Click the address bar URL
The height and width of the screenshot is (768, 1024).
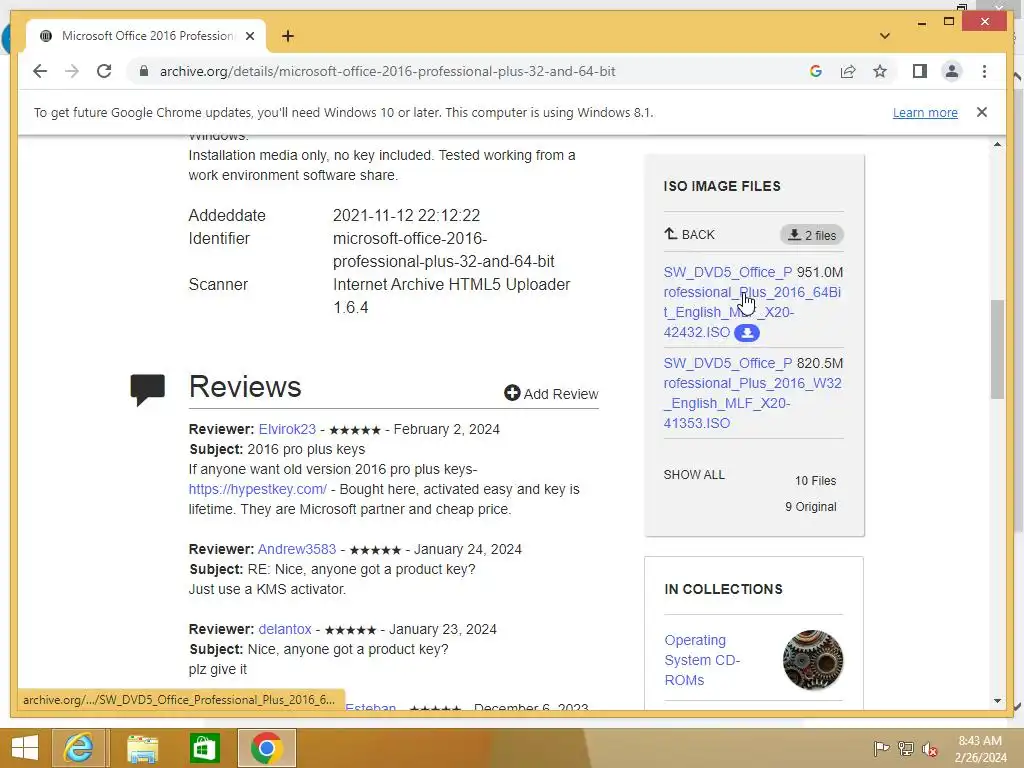pyautogui.click(x=387, y=71)
